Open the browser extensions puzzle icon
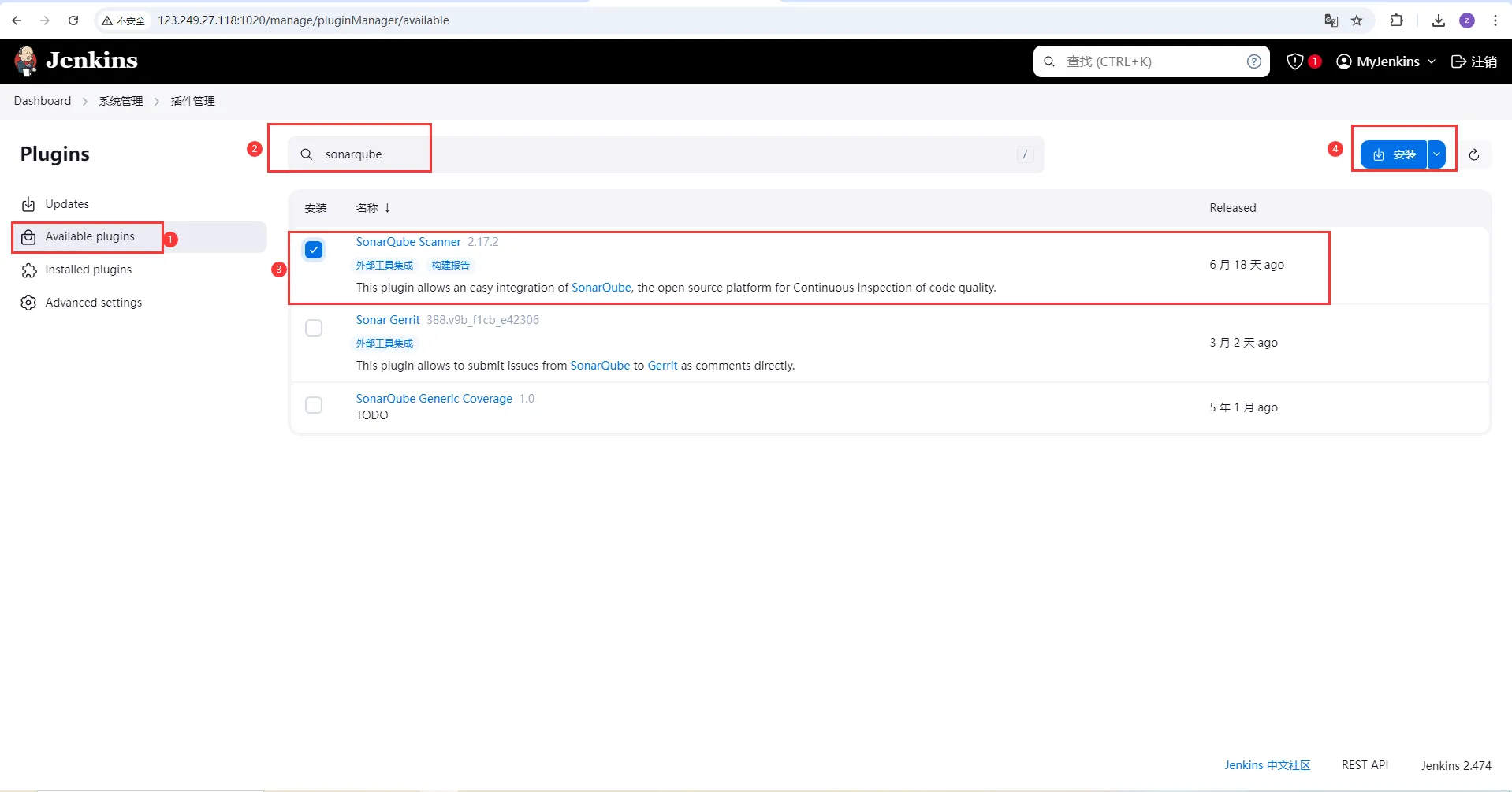The height and width of the screenshot is (792, 1512). [x=1396, y=20]
